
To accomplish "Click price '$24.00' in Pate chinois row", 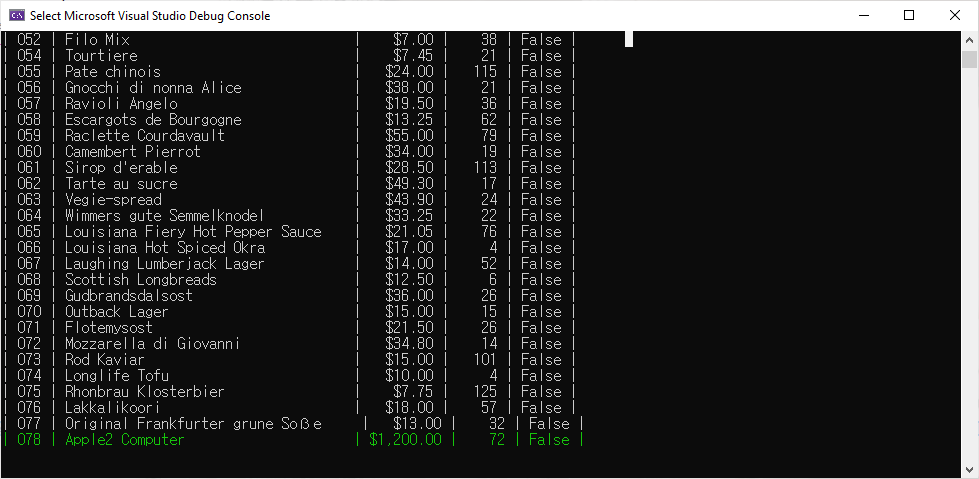I will [x=410, y=72].
